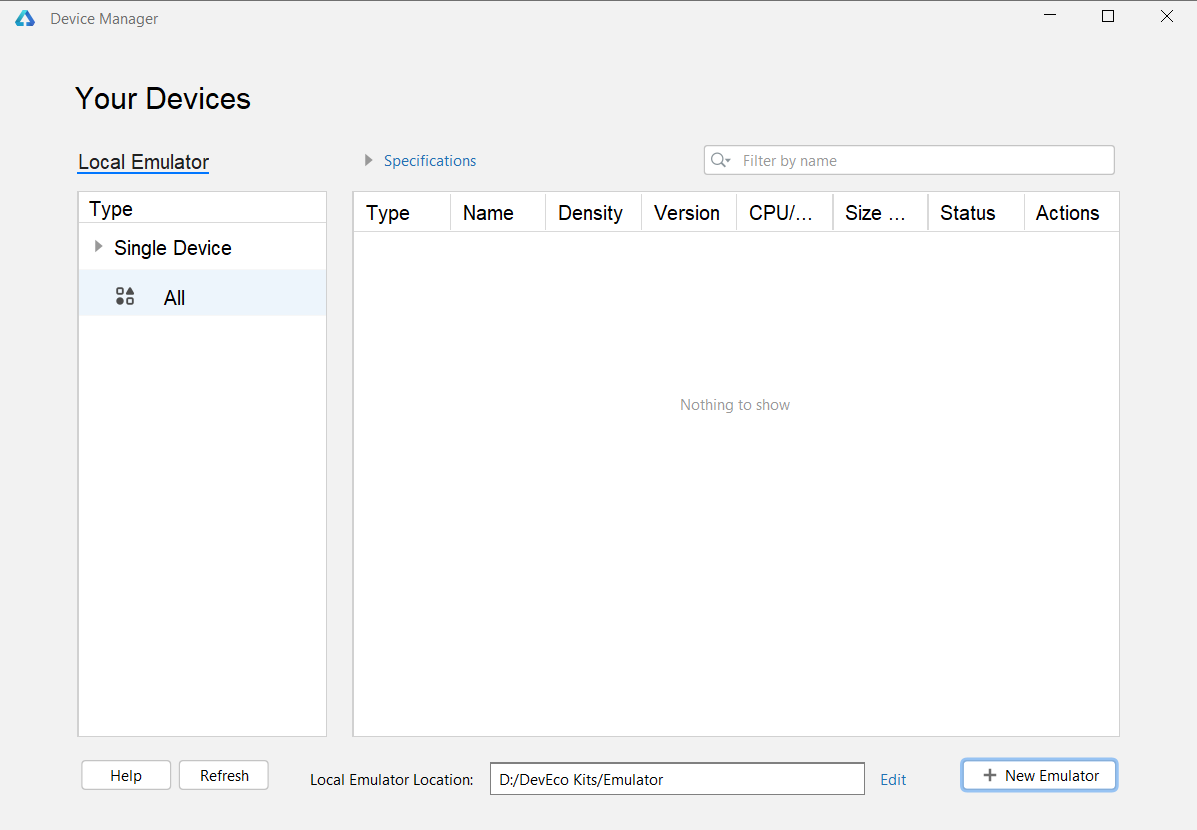Viewport: 1197px width, 830px height.
Task: Click the 'Local Emulator Location:' label
Action: pos(392,780)
